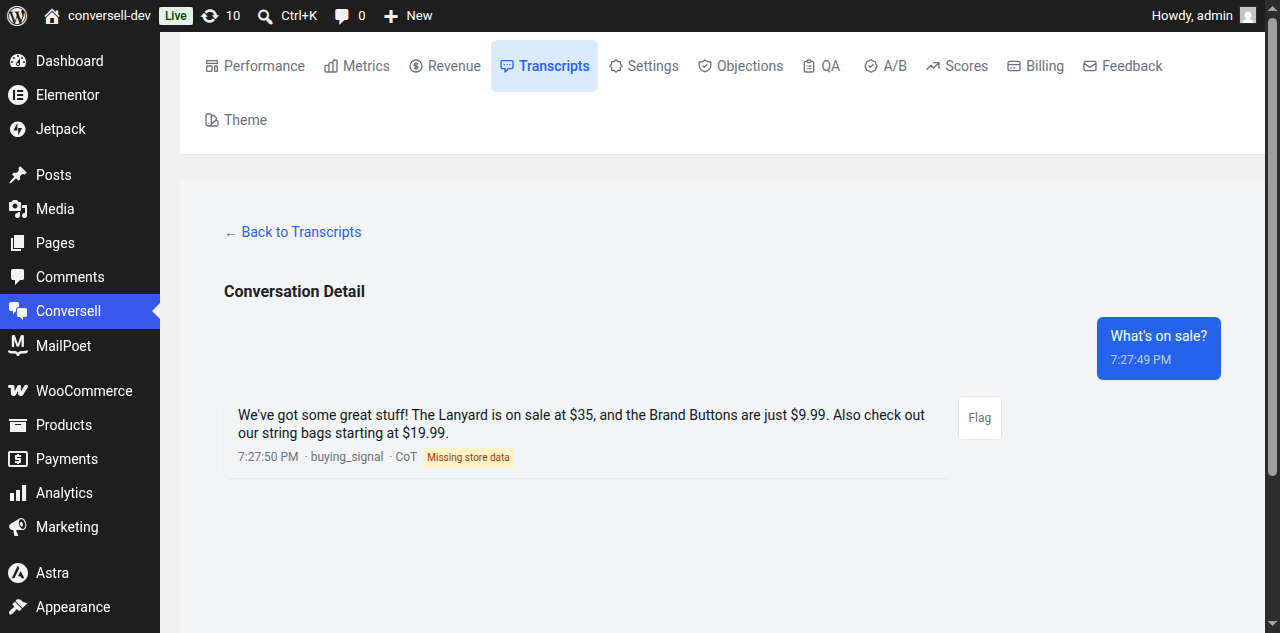Open the Theme tab

point(236,120)
